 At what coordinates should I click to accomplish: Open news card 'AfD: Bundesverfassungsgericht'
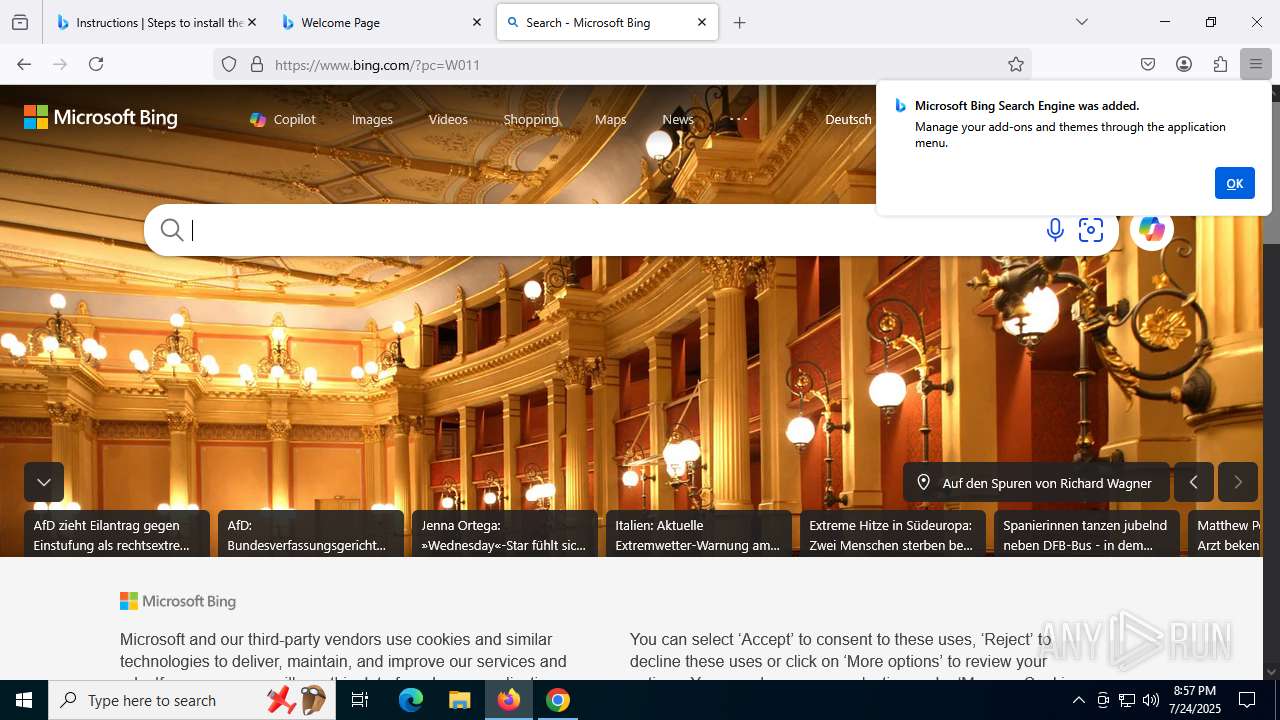click(311, 534)
